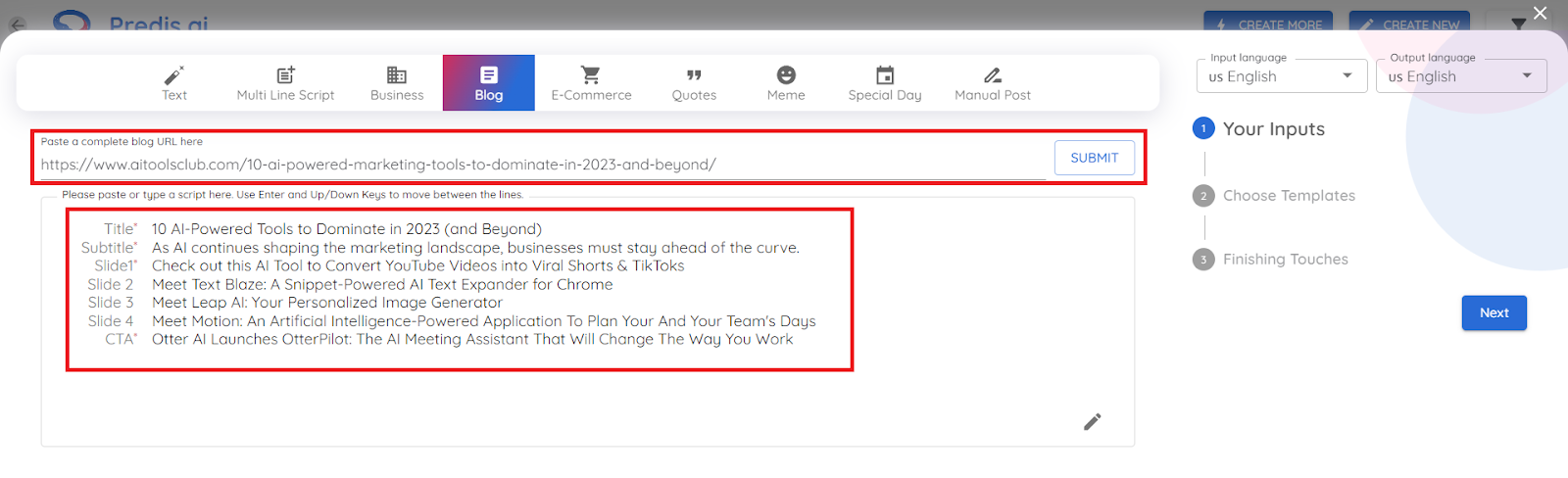Go to Choose Templates step
This screenshot has width=1568, height=478.
1274,196
